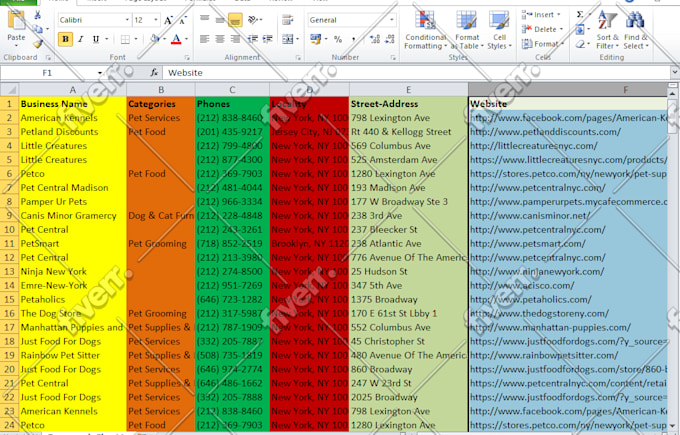Click the Fill Color bucket
Image resolution: width=680 pixels, height=435 pixels.
coord(155,39)
